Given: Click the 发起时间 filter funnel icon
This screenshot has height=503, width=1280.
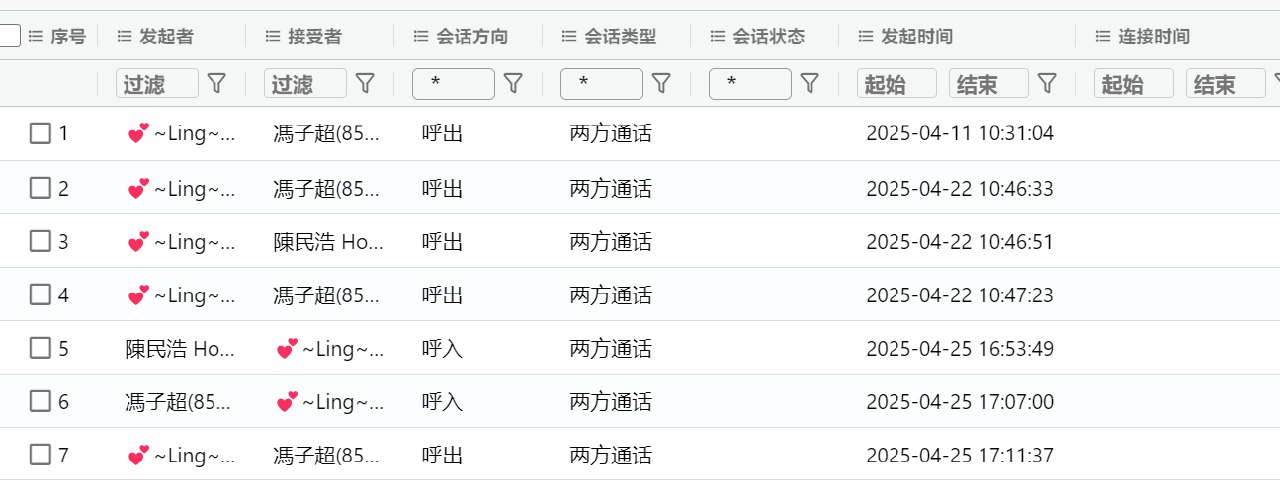Looking at the screenshot, I should coord(1047,84).
